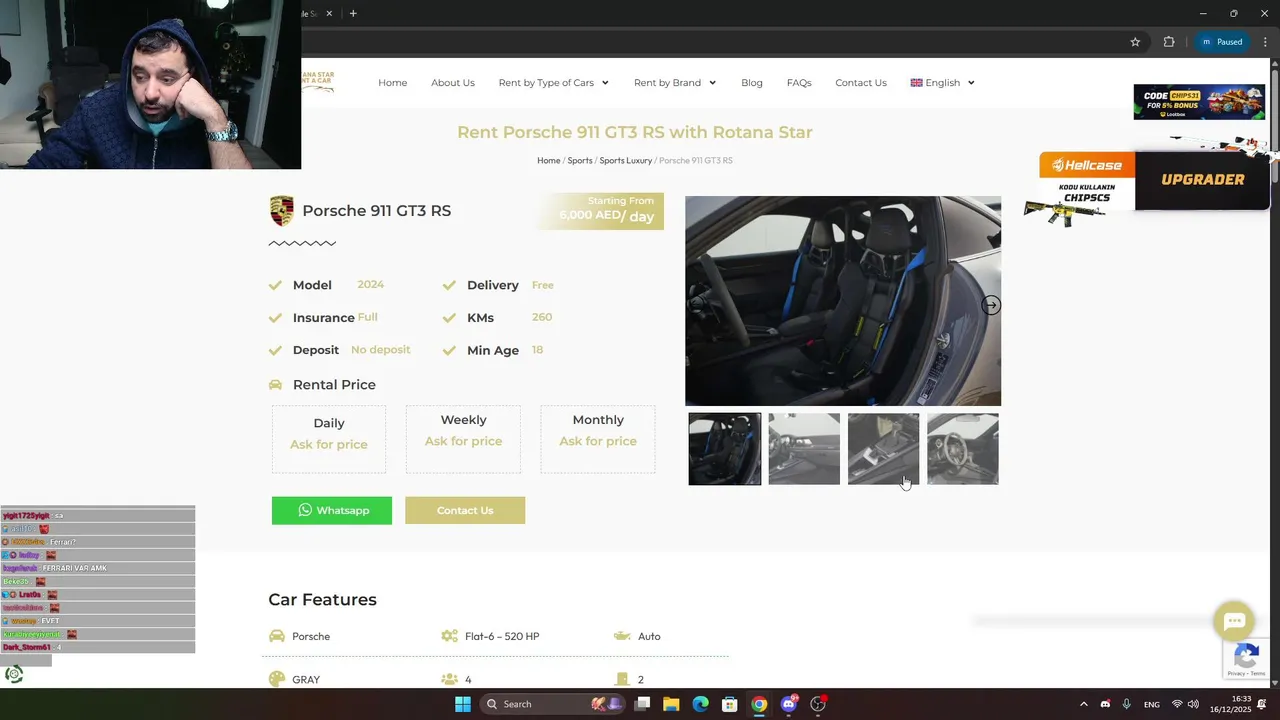Screen dimensions: 1280x720
Task: Open the Windows Start menu
Action: 463,704
